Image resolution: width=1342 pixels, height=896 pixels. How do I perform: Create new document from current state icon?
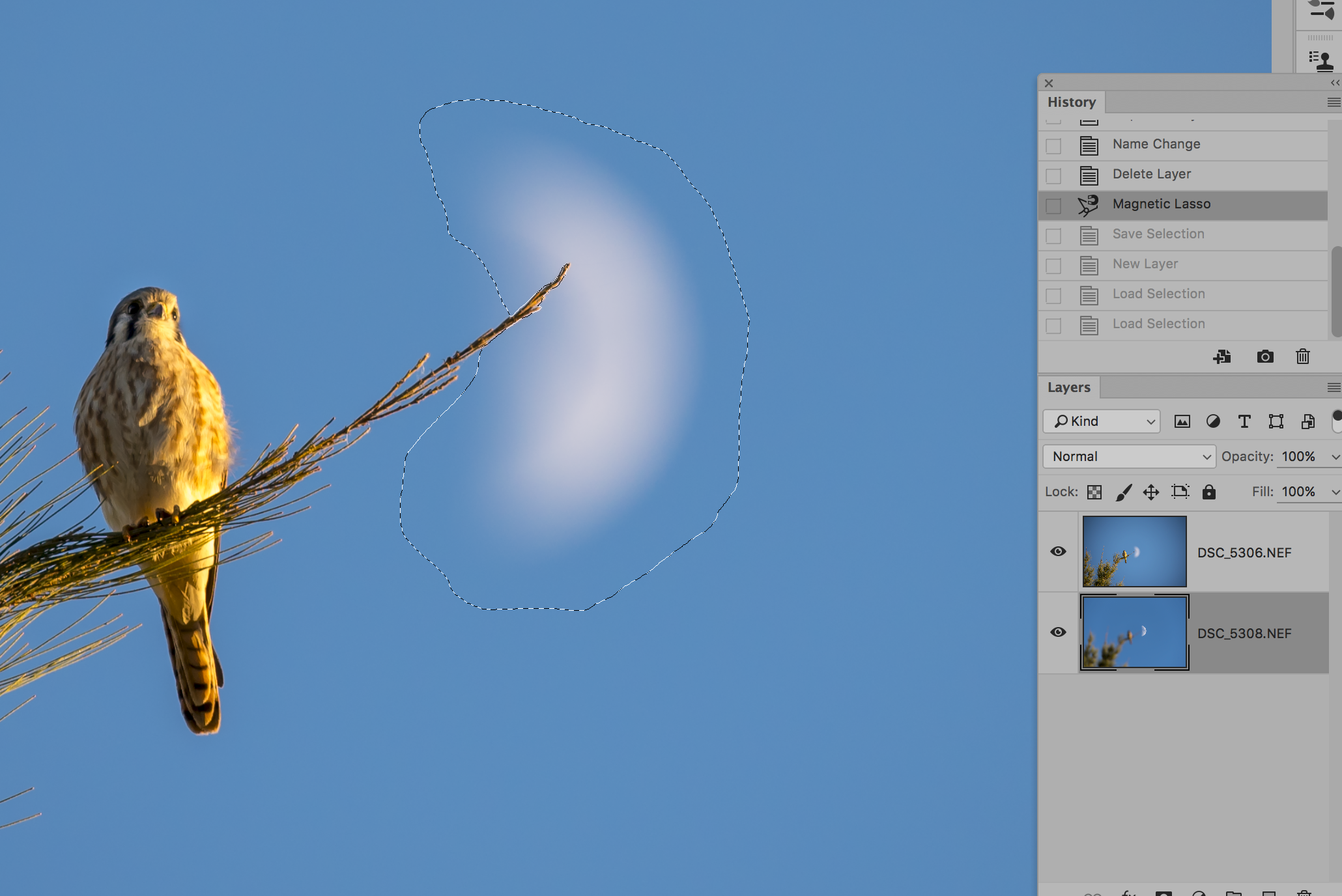point(1222,356)
